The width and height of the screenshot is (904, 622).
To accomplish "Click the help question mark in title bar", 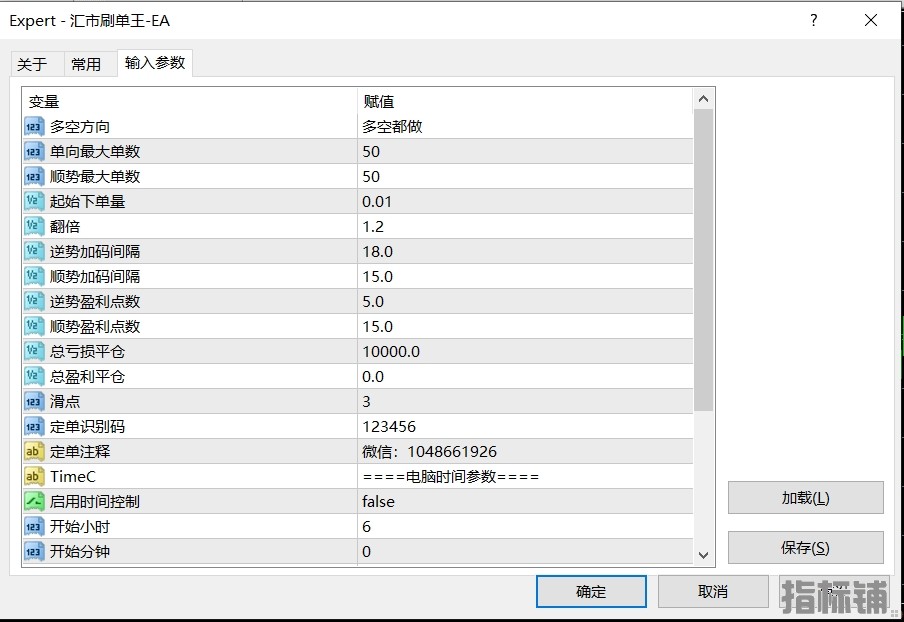I will (x=813, y=20).
